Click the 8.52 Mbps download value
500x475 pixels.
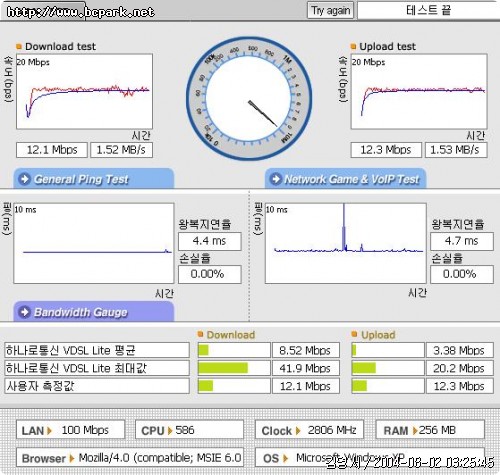coord(306,350)
